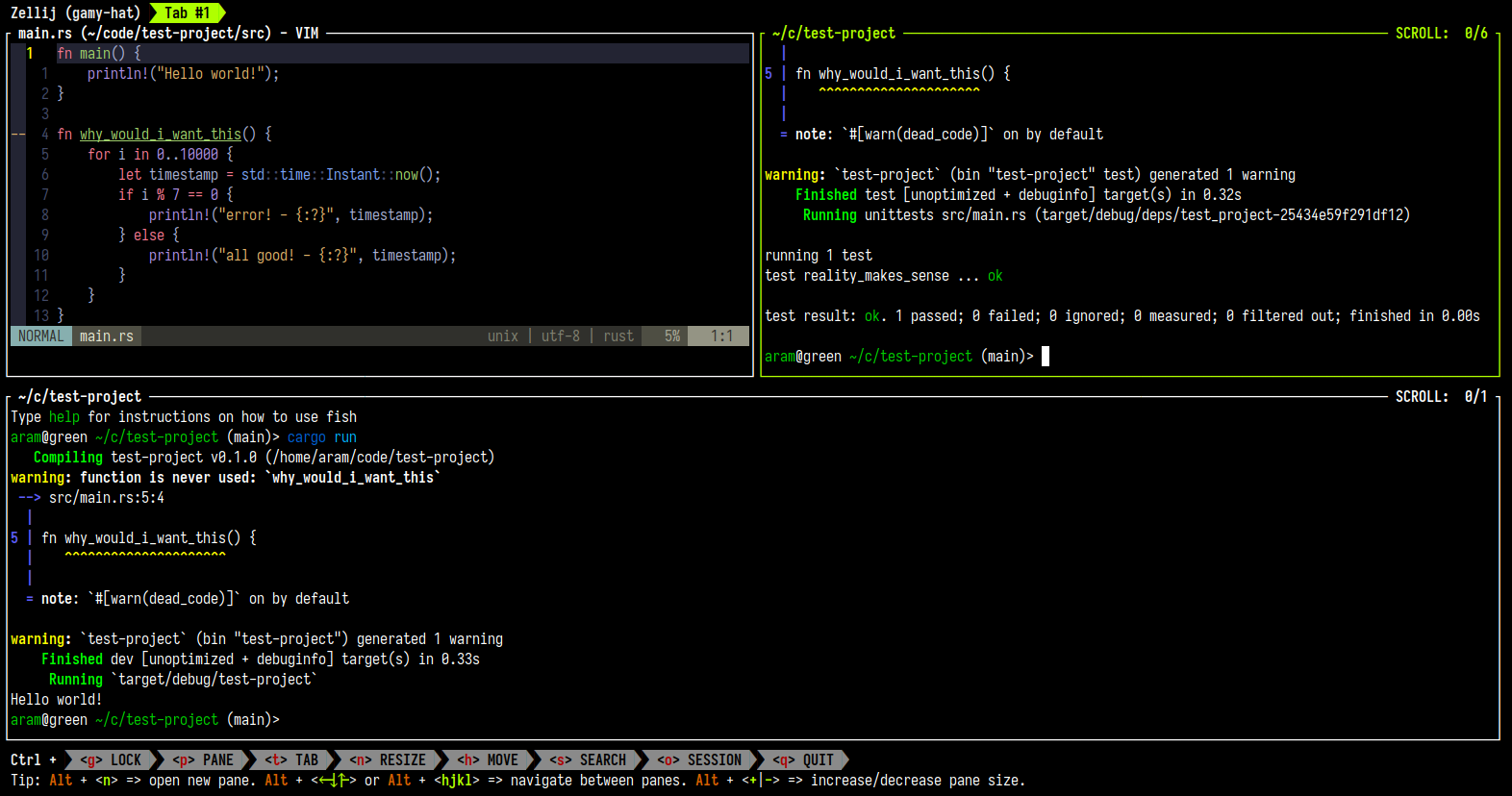The height and width of the screenshot is (796, 1512).
Task: Click the 'Finished dev' line in bottom pane
Action: [260, 659]
